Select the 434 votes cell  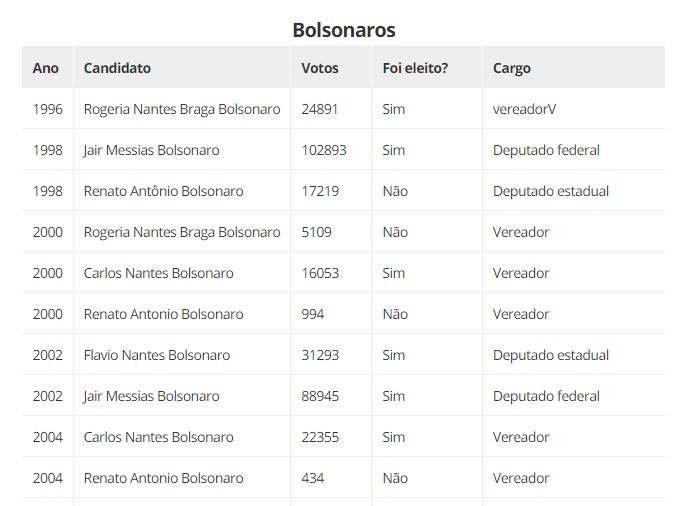point(312,478)
